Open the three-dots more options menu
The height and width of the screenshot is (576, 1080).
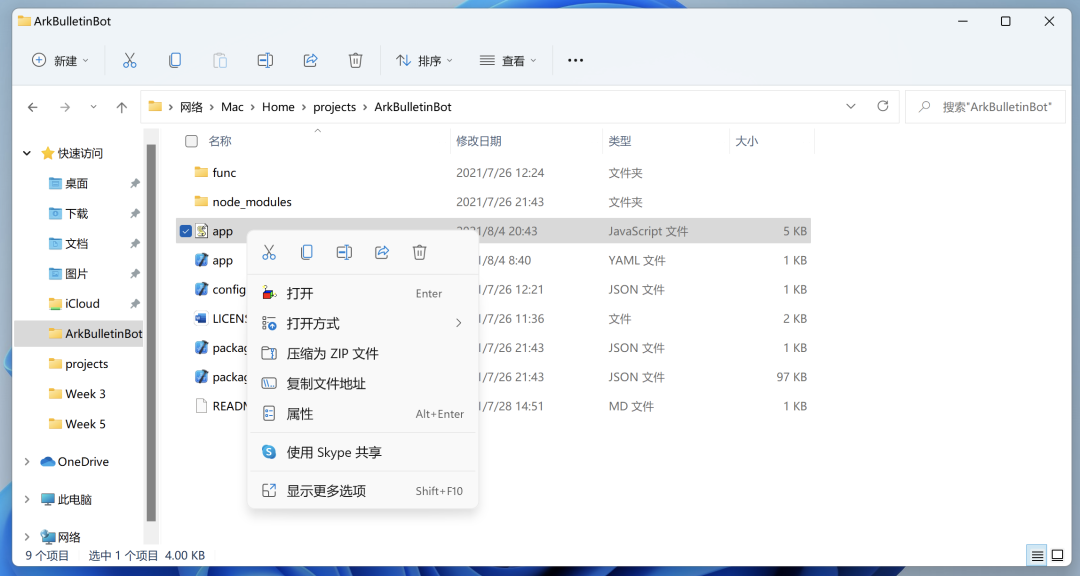coord(575,61)
